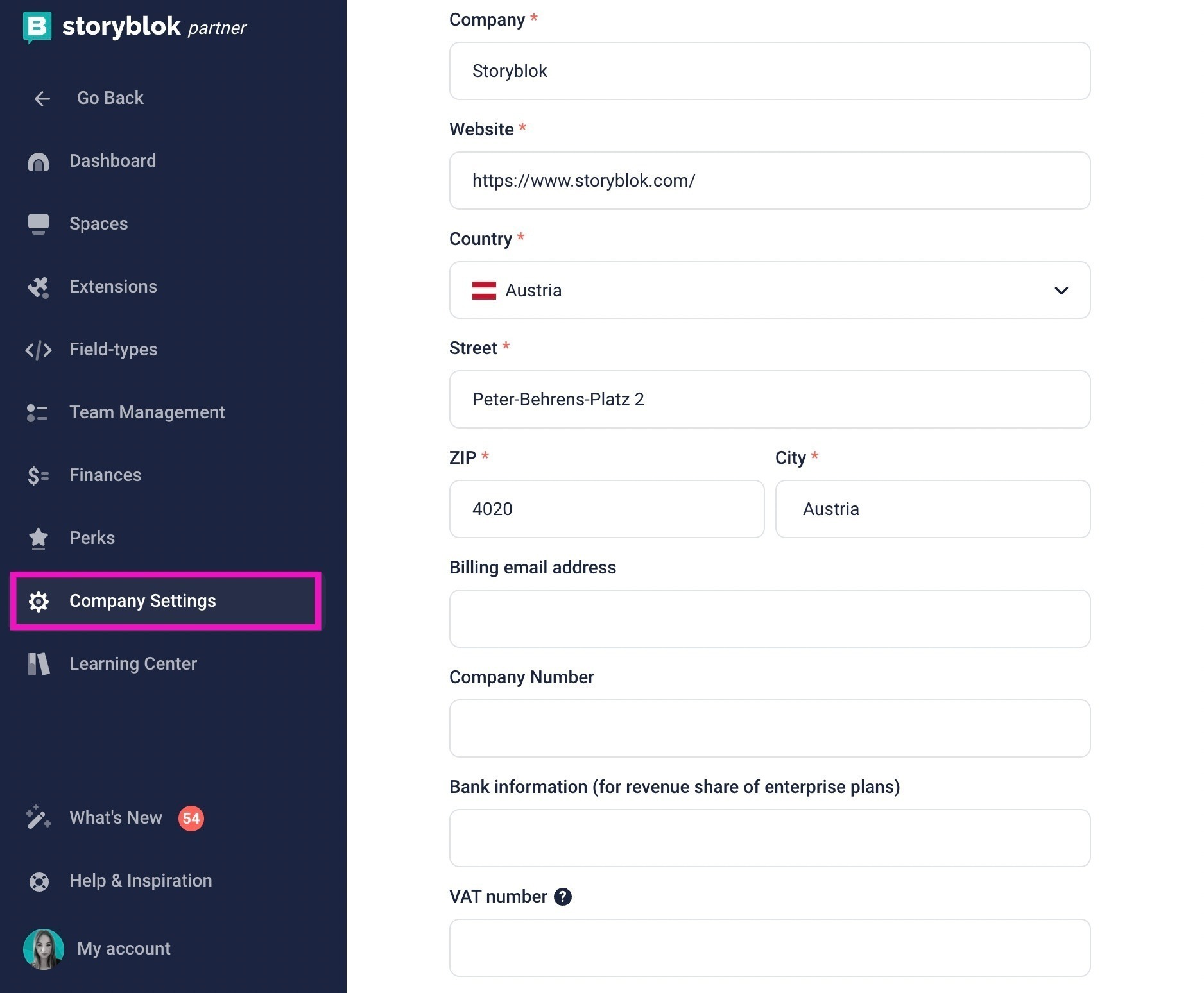Image resolution: width=1204 pixels, height=993 pixels.
Task: Select the Street field with Peter-Behrens-Platz 2
Action: point(770,400)
